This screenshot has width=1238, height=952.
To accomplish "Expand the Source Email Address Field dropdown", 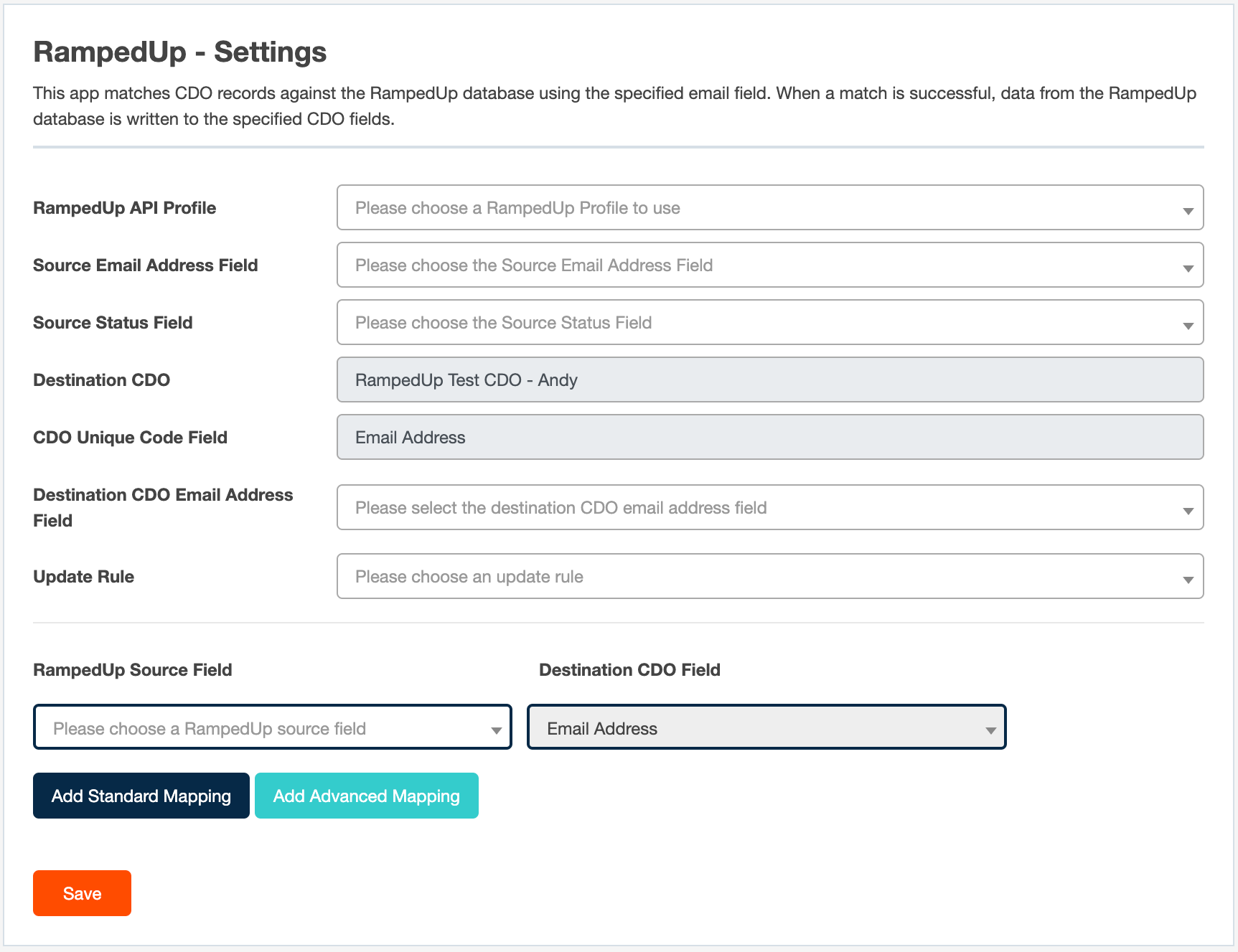I will point(770,265).
